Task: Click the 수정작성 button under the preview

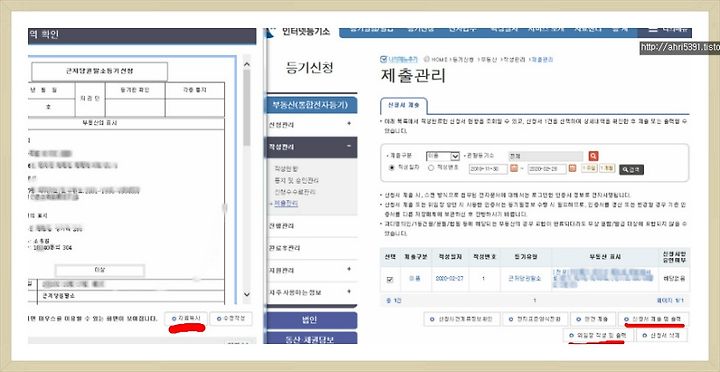Action: point(231,318)
